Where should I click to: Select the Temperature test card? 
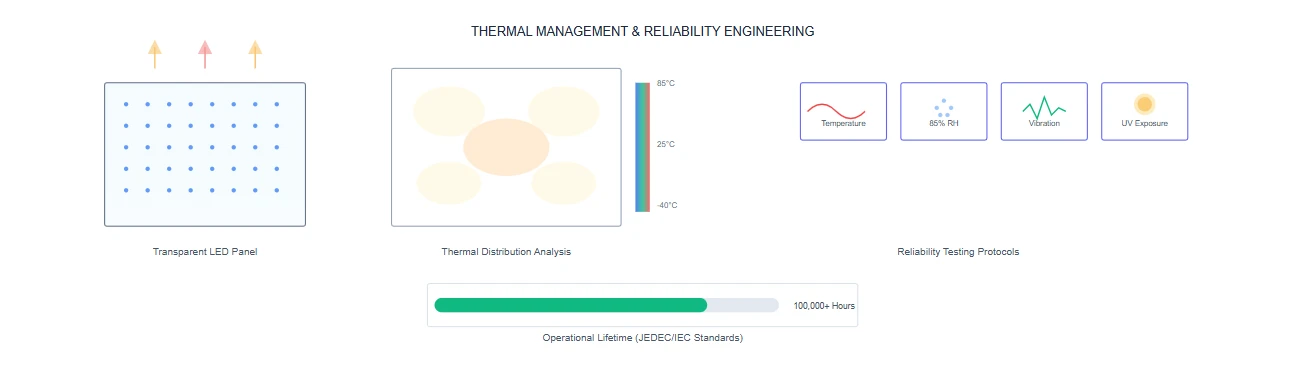coord(843,111)
